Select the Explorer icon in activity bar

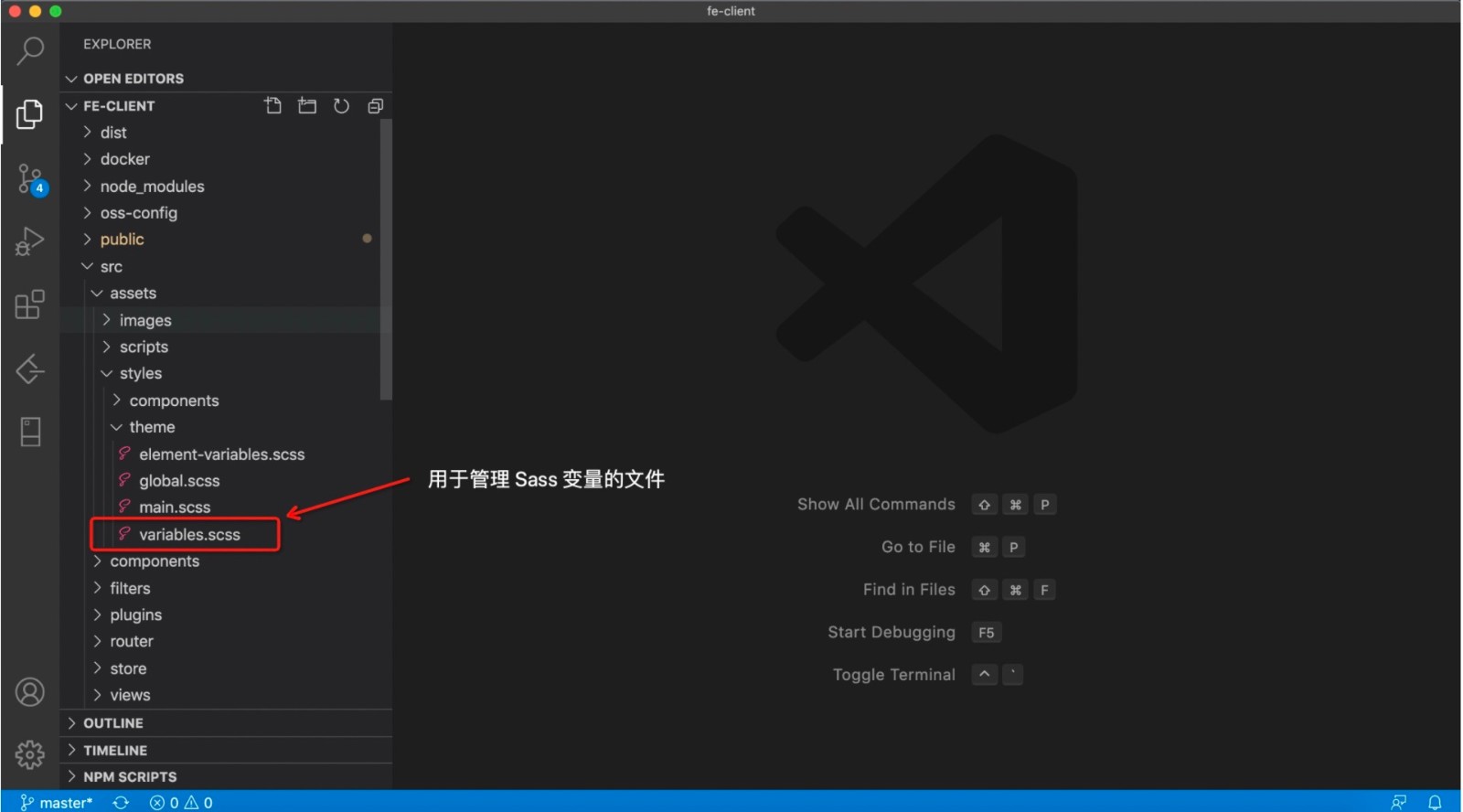tap(30, 114)
